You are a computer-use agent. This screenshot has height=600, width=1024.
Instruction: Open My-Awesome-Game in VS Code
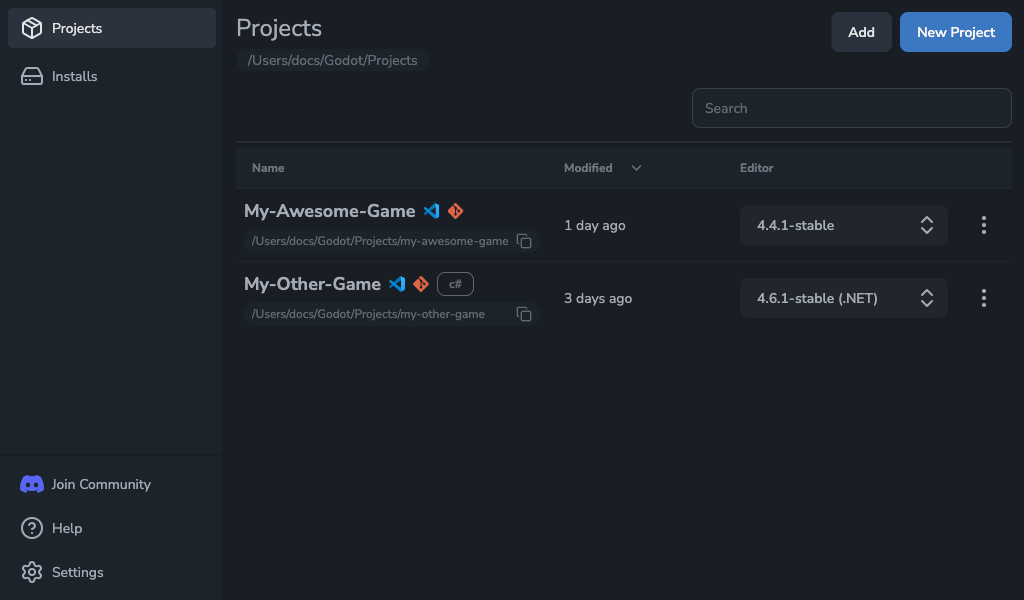[432, 211]
